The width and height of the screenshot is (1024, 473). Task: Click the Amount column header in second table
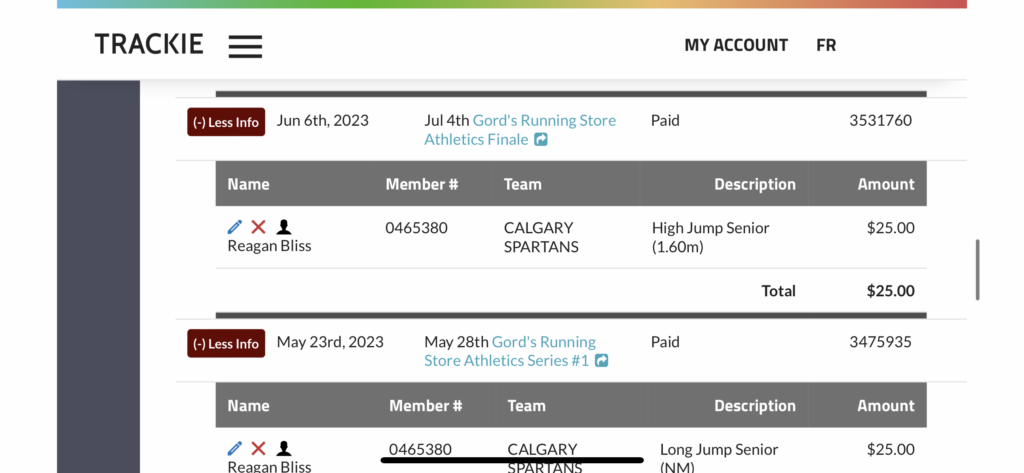[x=886, y=406]
